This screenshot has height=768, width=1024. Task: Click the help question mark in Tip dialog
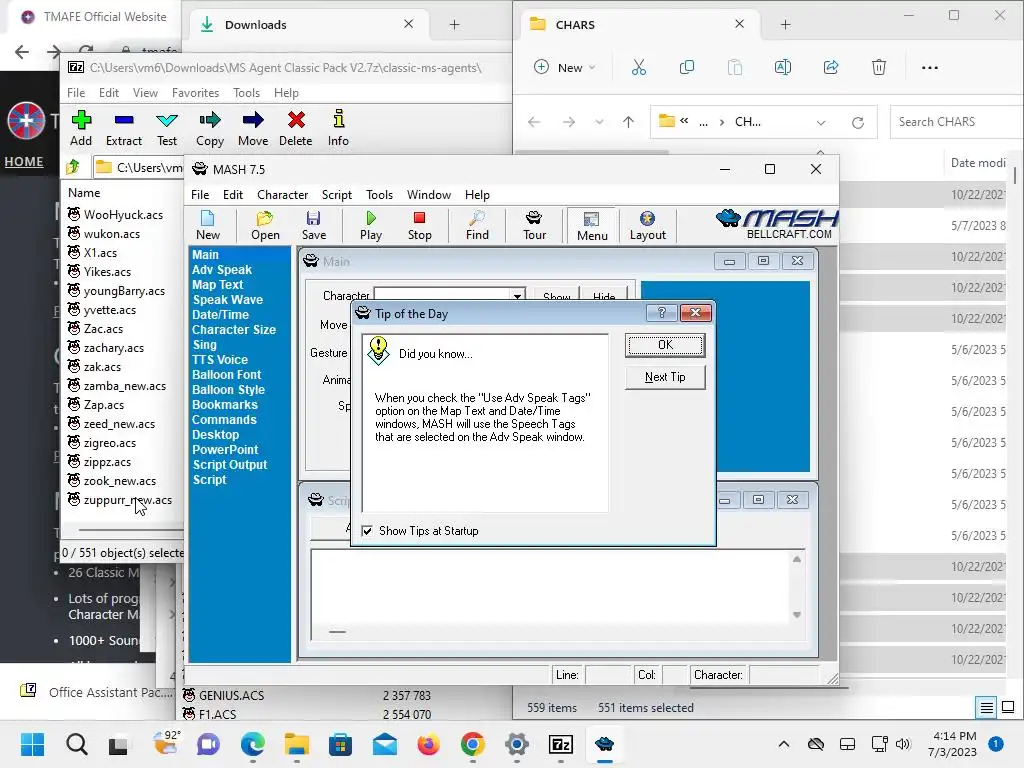pyautogui.click(x=661, y=313)
